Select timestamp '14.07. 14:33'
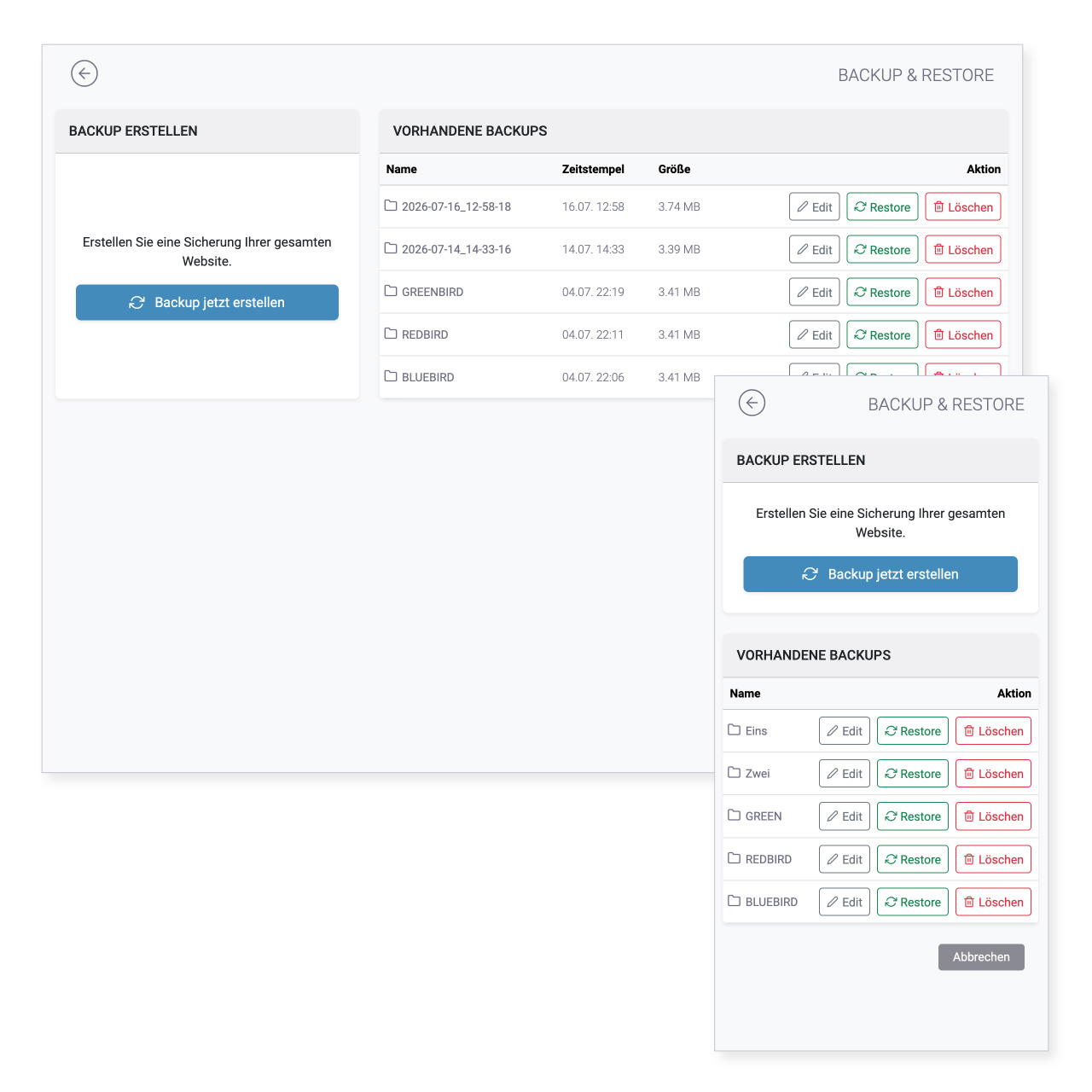 (593, 249)
